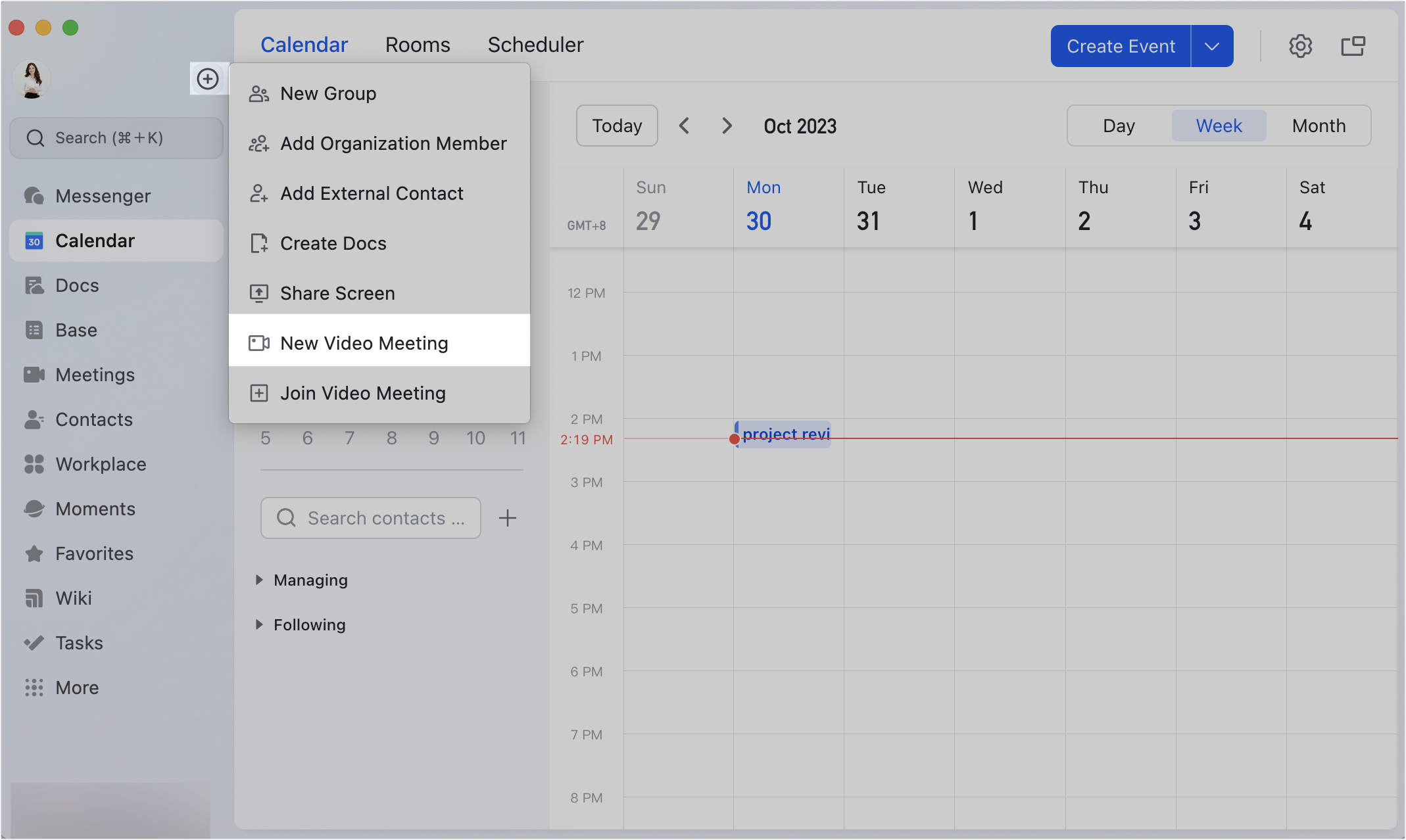Choose New Video Meeting from the menu
Viewport: 1406px width, 840px height.
point(364,342)
